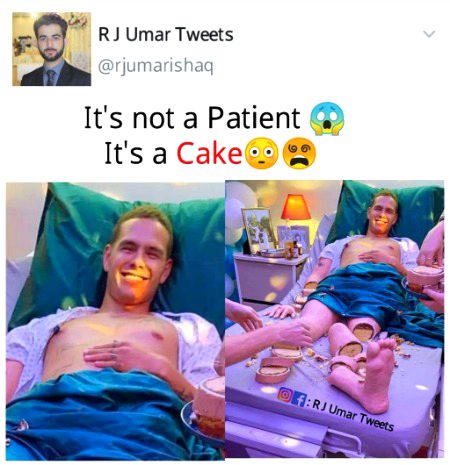The width and height of the screenshot is (450, 465).
Task: Open the left close-up photo
Action: [115, 321]
